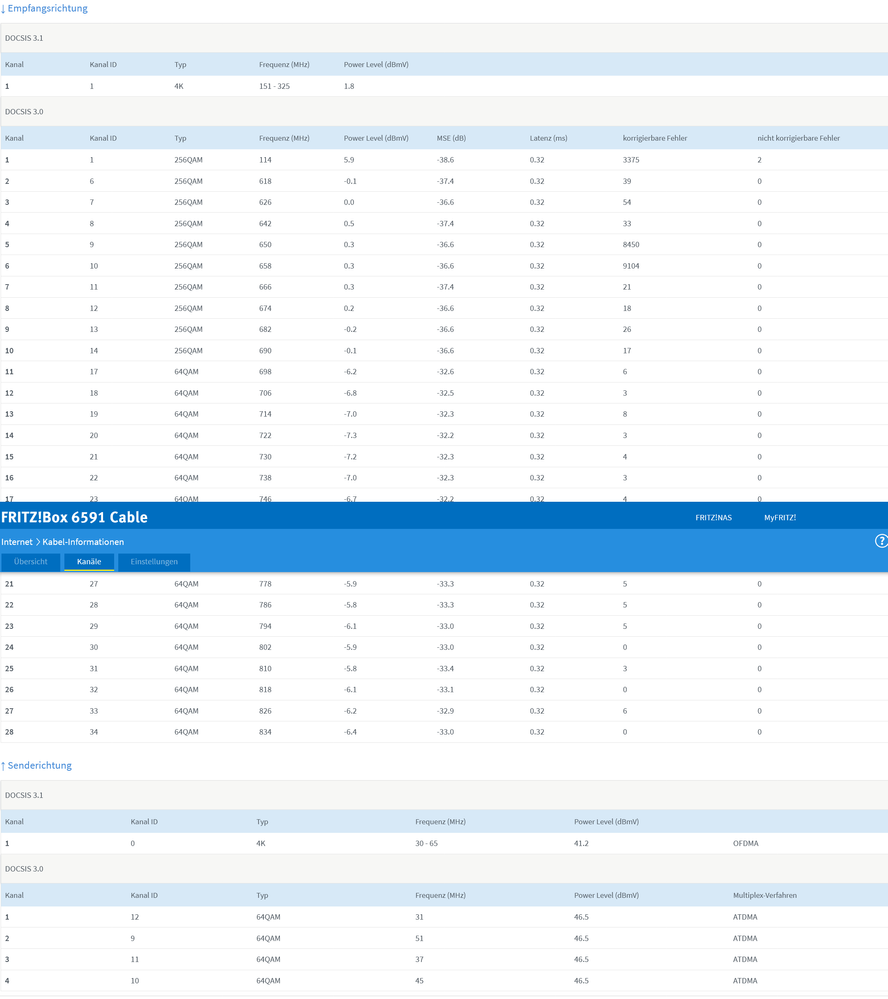Select the value 9104 correctable errors
Viewport: 888px width, 999px height.
[631, 266]
